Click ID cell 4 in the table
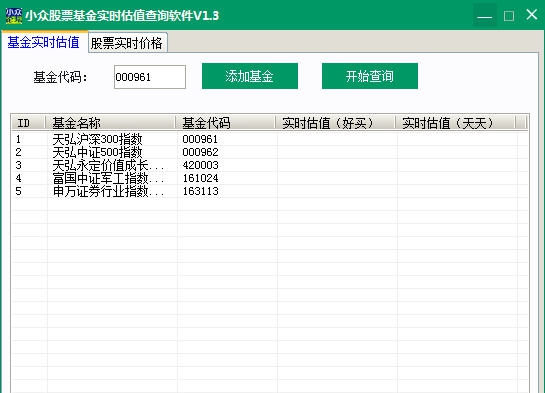Screen dimensions: 545x393 coord(18,178)
